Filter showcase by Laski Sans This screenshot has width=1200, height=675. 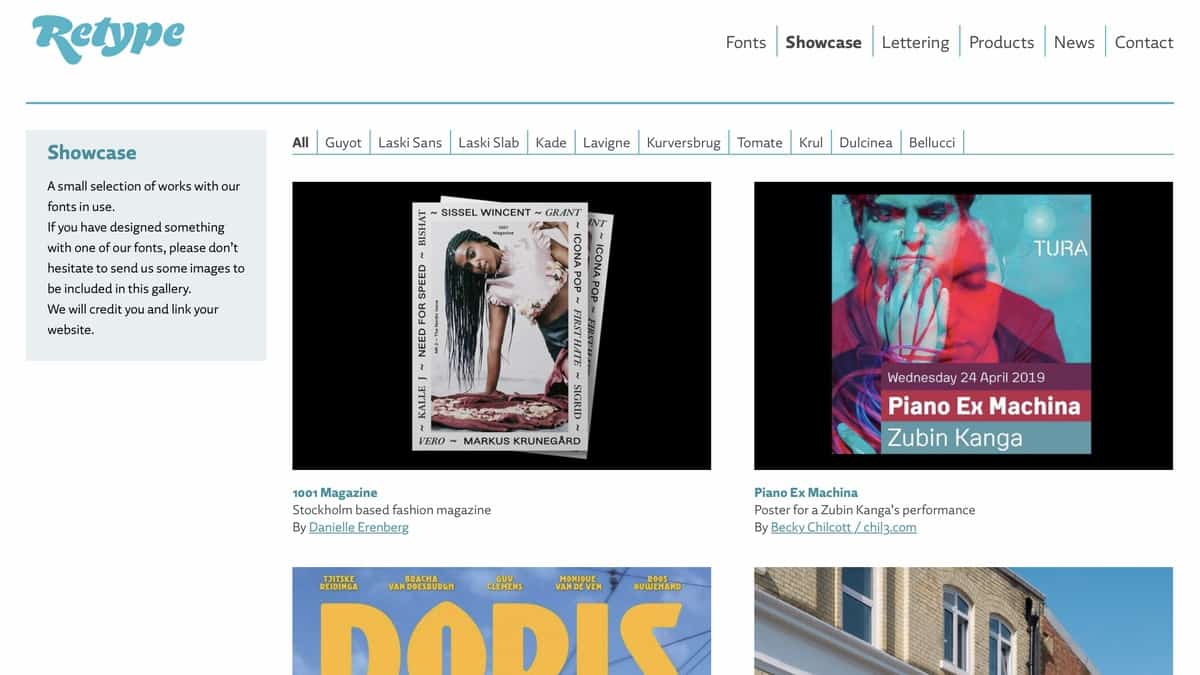click(410, 142)
